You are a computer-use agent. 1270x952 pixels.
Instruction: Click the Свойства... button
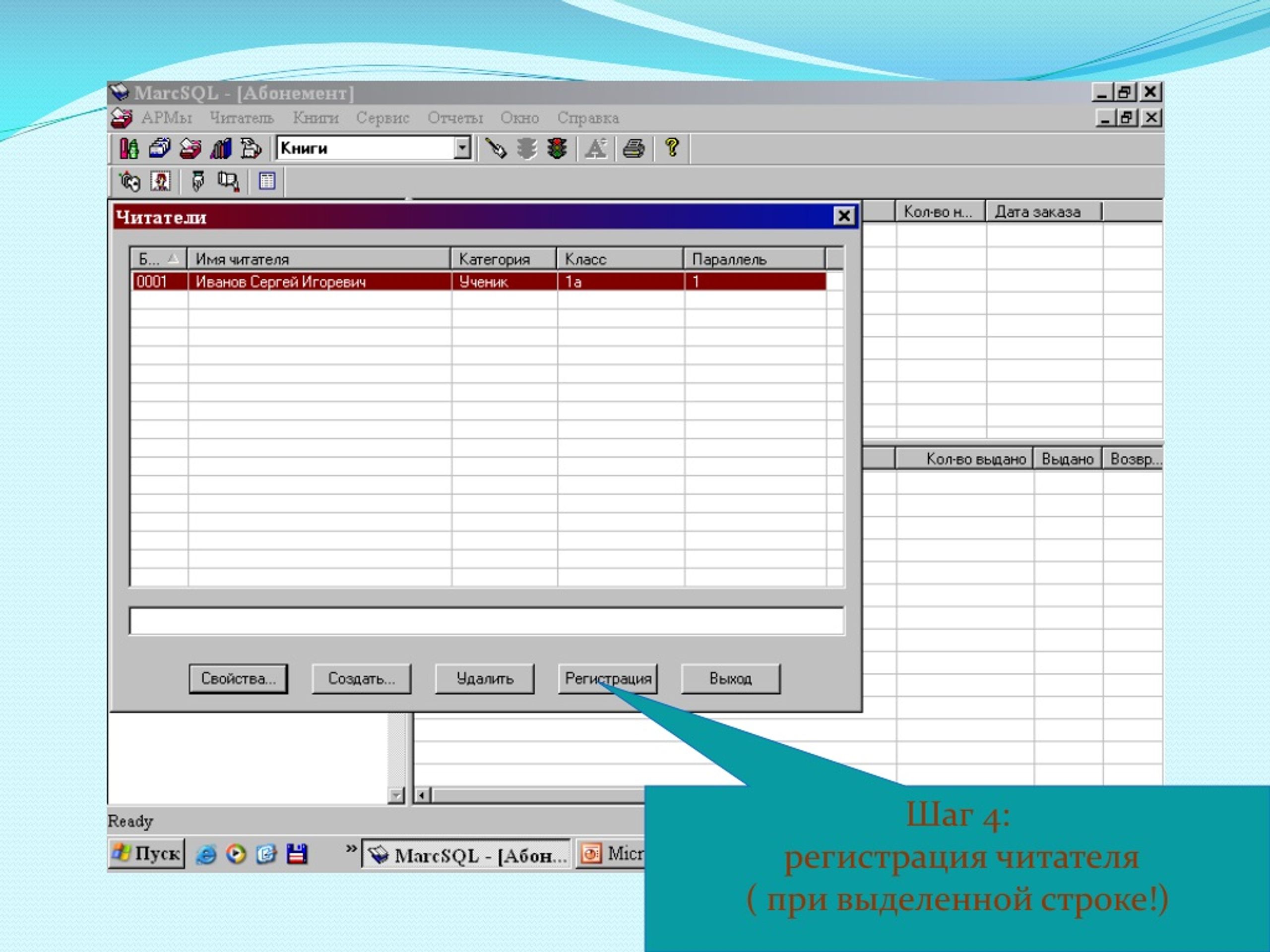point(238,679)
